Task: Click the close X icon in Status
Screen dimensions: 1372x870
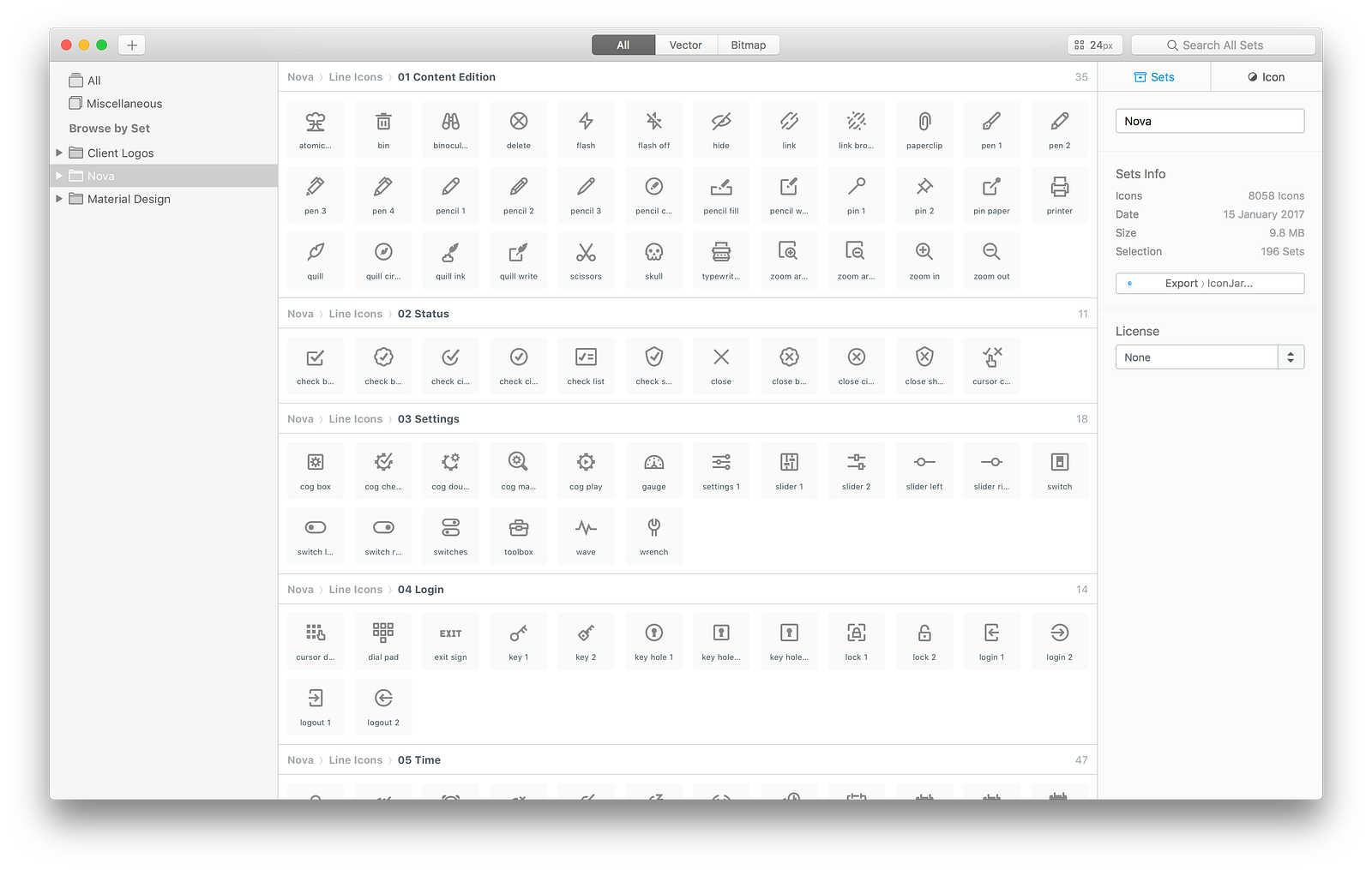Action: coord(721,365)
